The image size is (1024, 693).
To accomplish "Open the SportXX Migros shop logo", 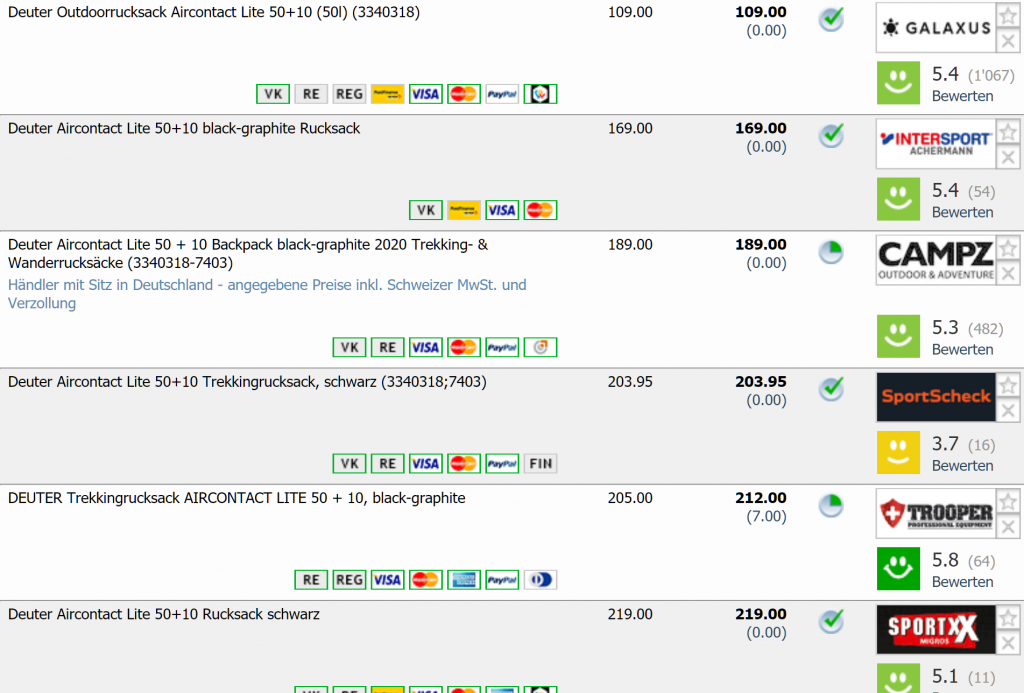I will [935, 629].
